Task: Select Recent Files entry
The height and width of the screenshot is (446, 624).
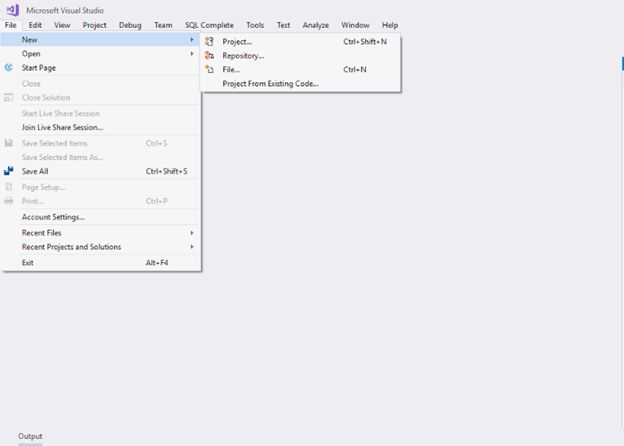Action: click(x=100, y=233)
